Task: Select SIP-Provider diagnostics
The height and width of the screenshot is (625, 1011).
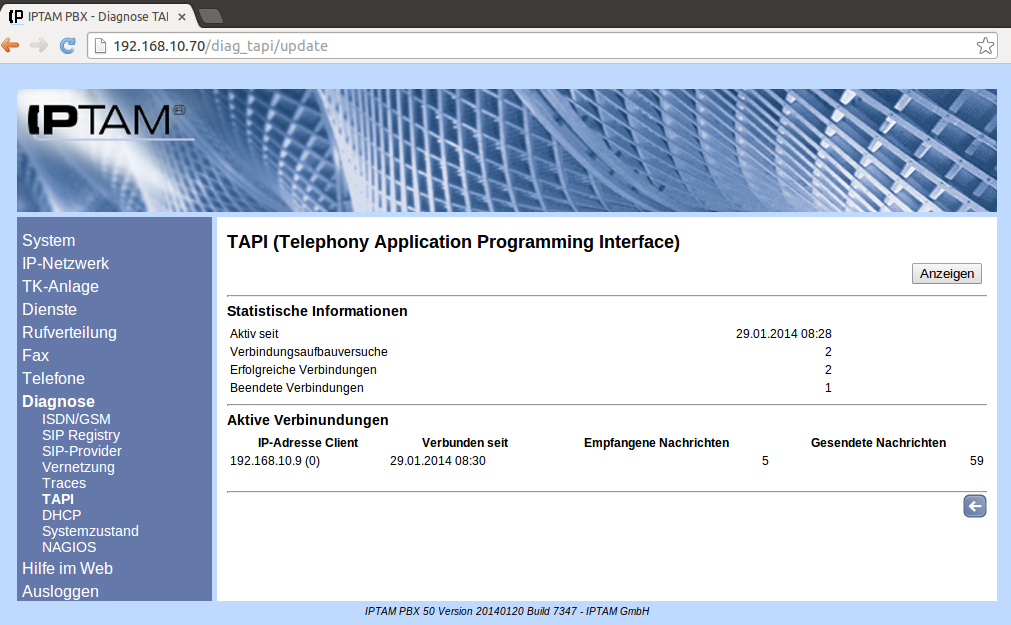Action: click(x=80, y=451)
